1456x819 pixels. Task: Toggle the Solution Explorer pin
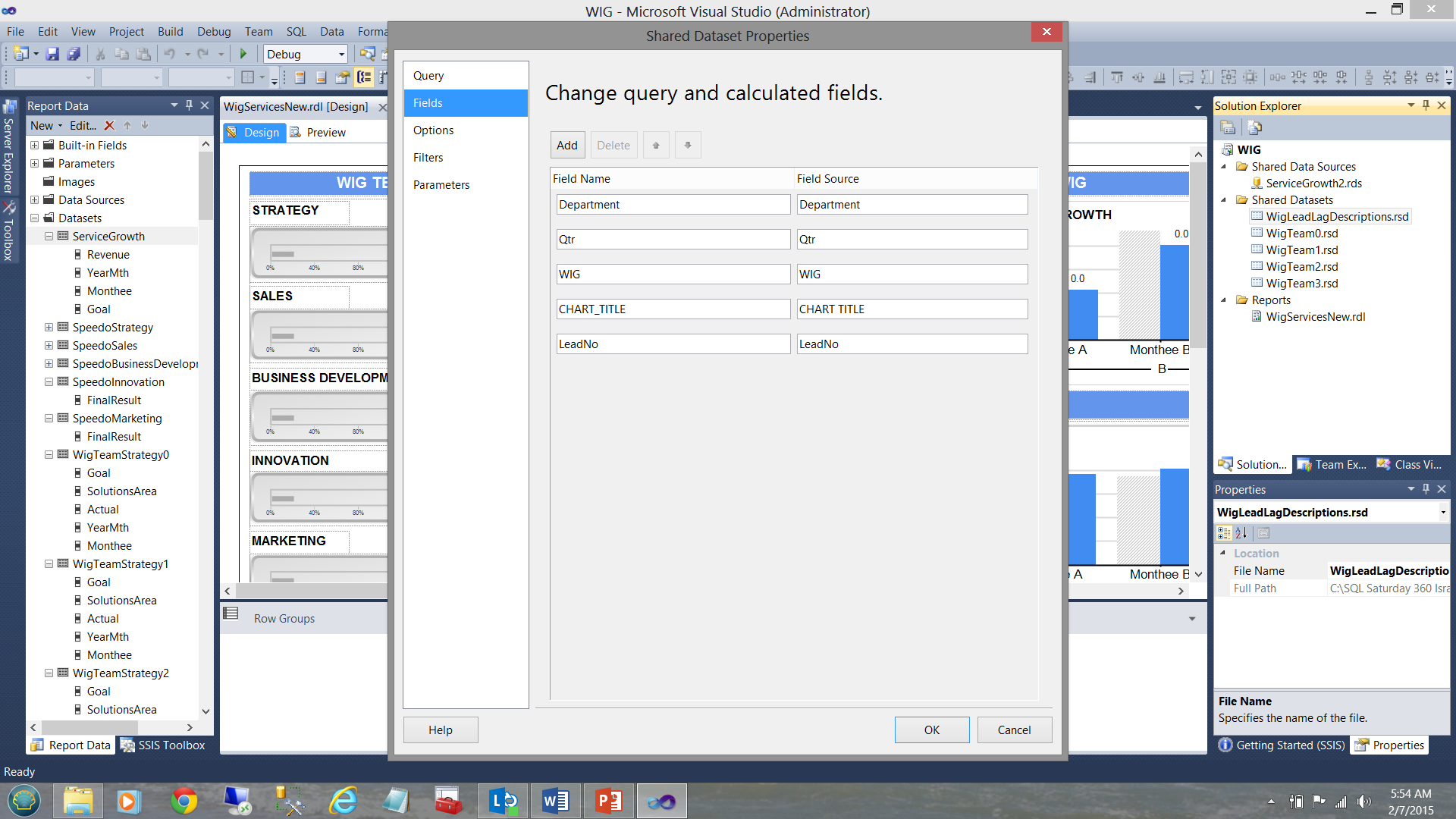(1426, 105)
